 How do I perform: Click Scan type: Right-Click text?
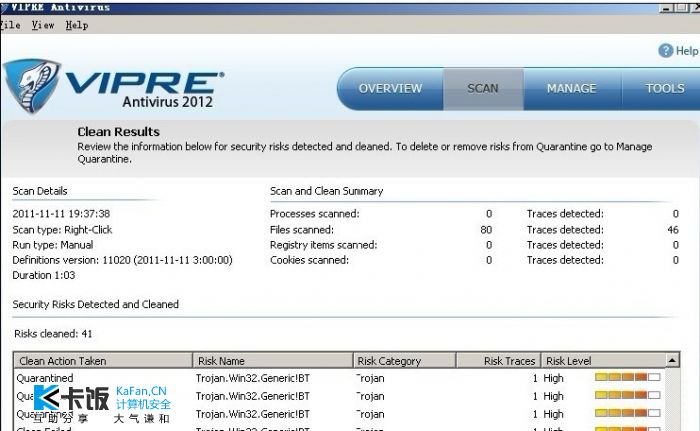[x=62, y=230]
